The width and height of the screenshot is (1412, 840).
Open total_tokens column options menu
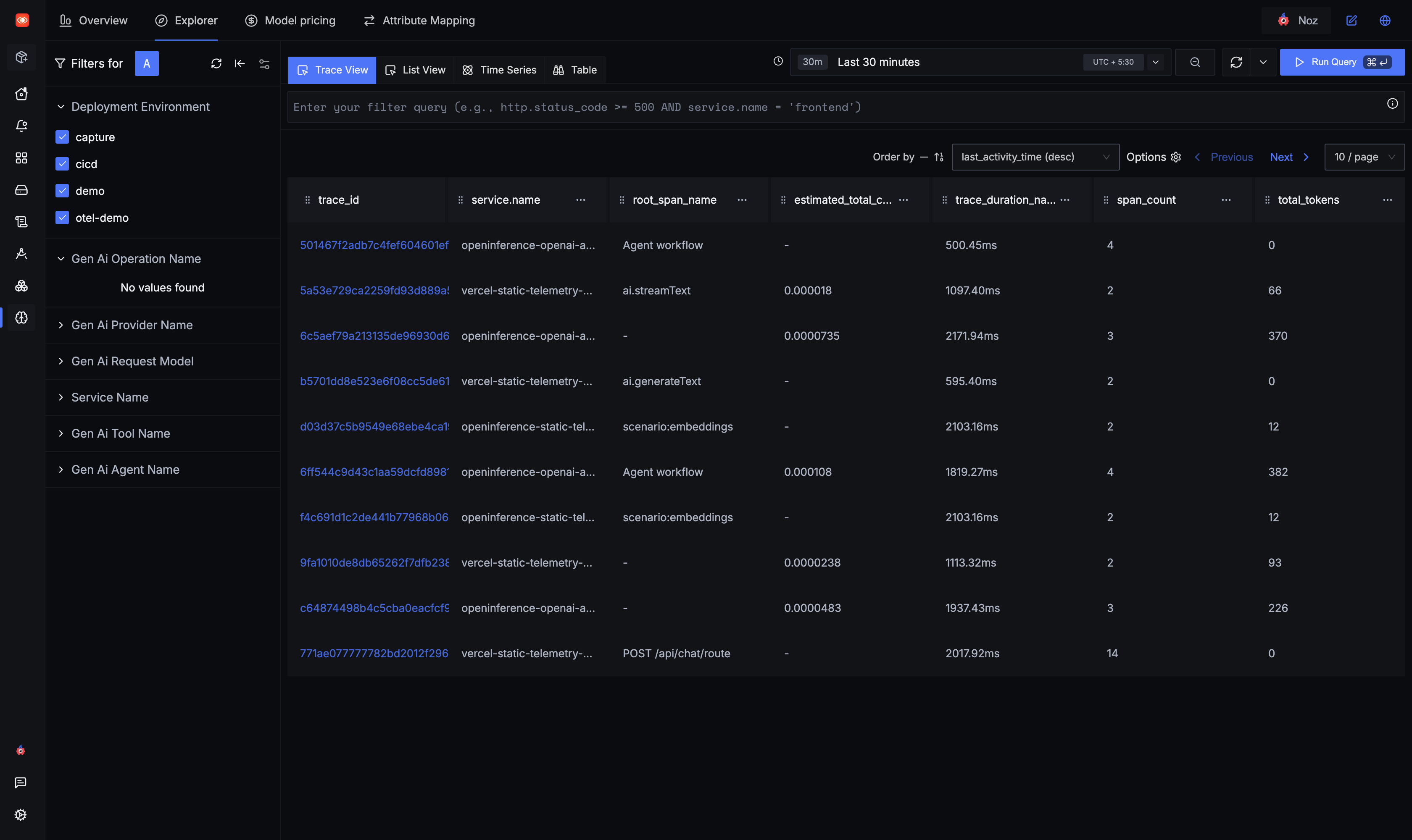1388,200
